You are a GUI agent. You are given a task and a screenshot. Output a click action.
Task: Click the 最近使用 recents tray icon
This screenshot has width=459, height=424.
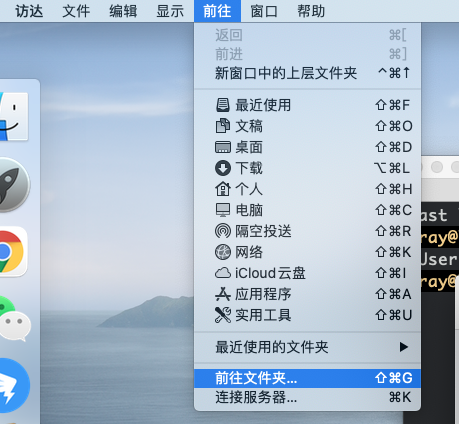click(223, 105)
